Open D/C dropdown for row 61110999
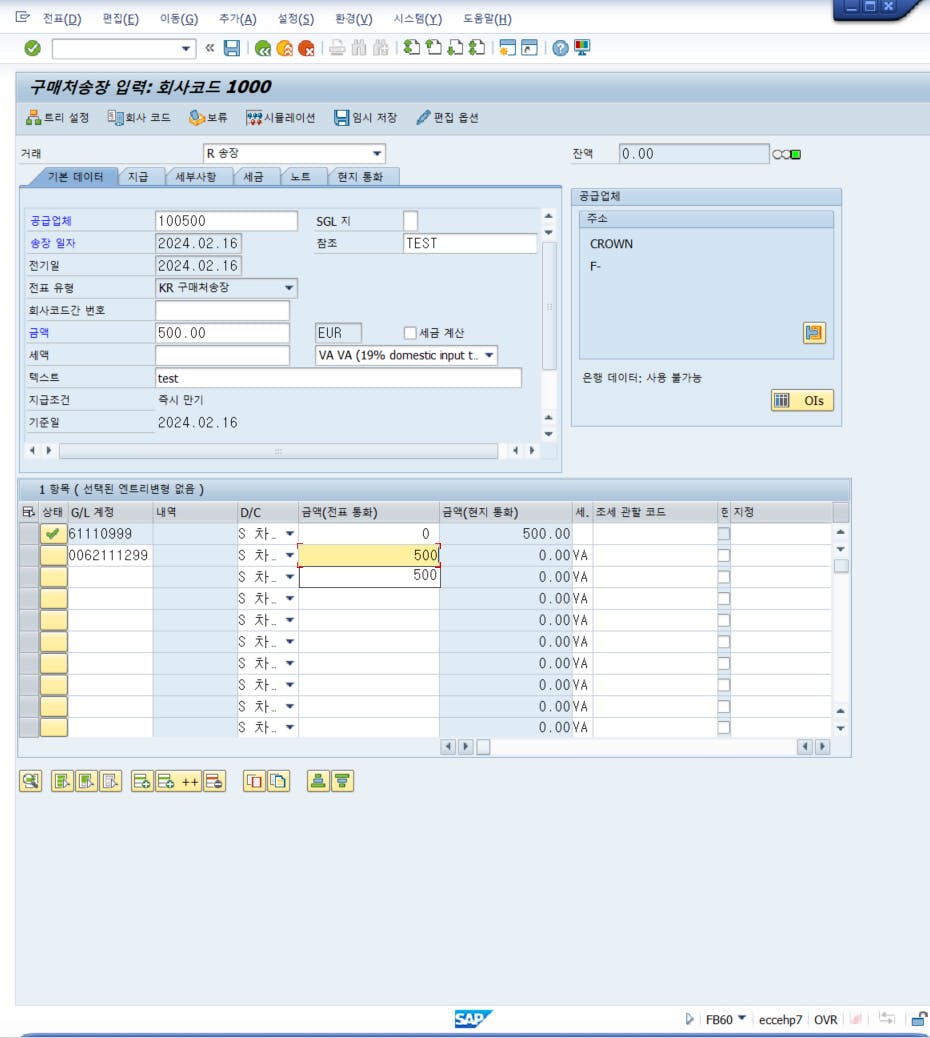Image resolution: width=930 pixels, height=1038 pixels. pyautogui.click(x=289, y=534)
